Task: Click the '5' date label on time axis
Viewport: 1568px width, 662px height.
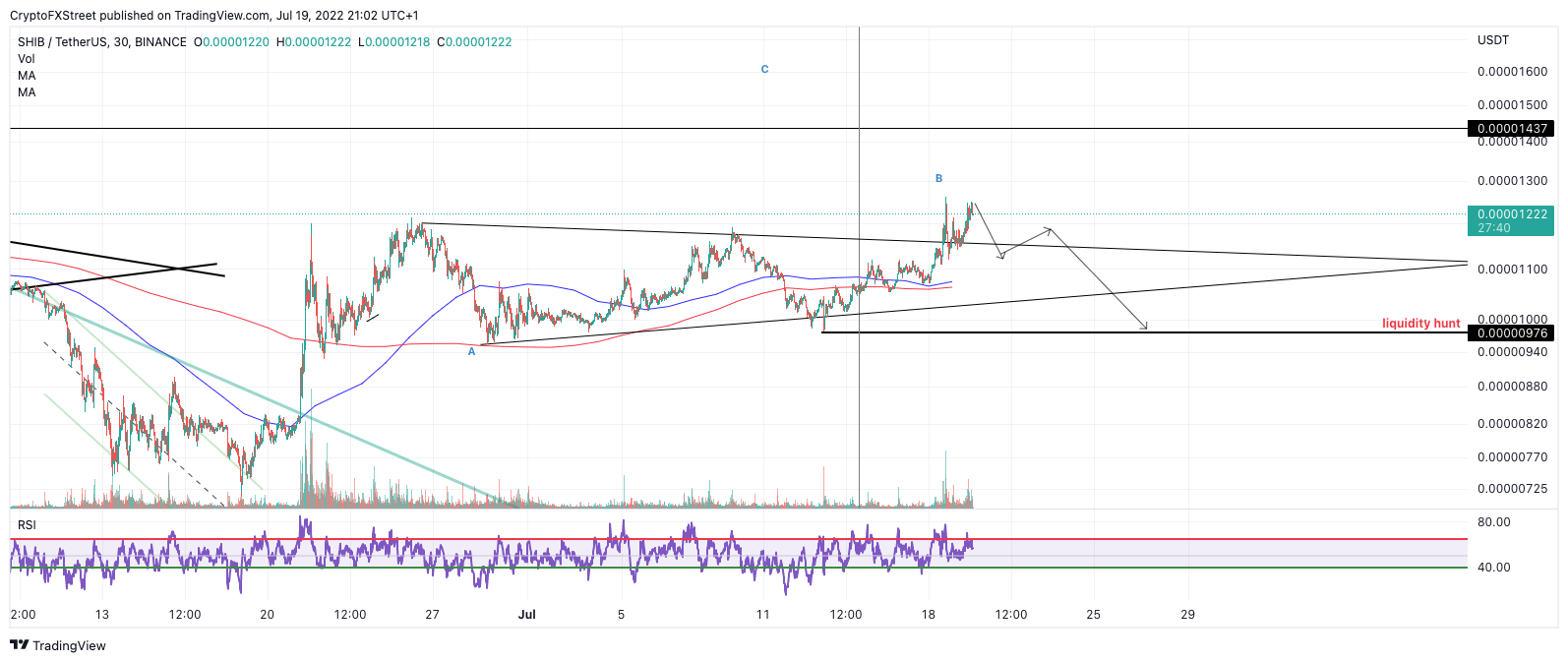Action: point(622,614)
